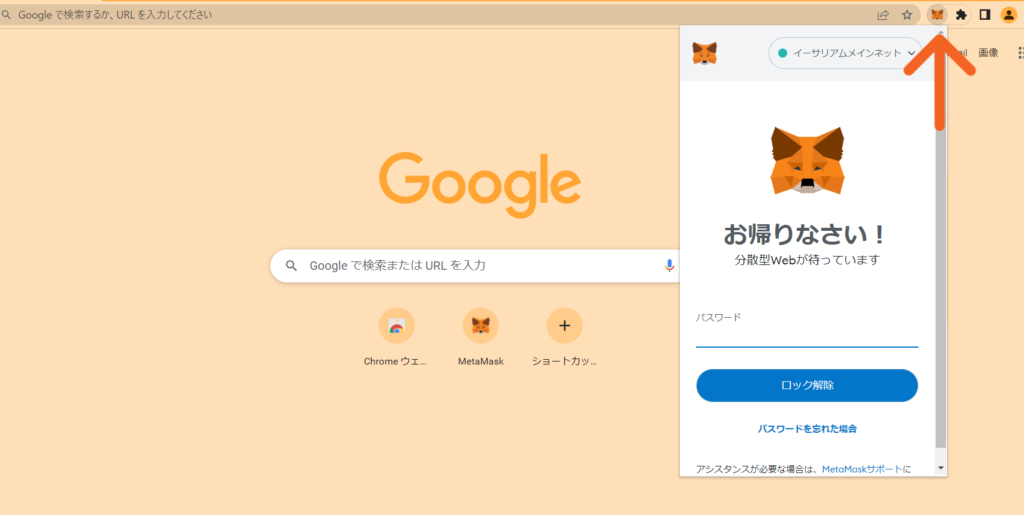Bookmark this page with the star icon
This screenshot has width=1024, height=515.
[906, 14]
